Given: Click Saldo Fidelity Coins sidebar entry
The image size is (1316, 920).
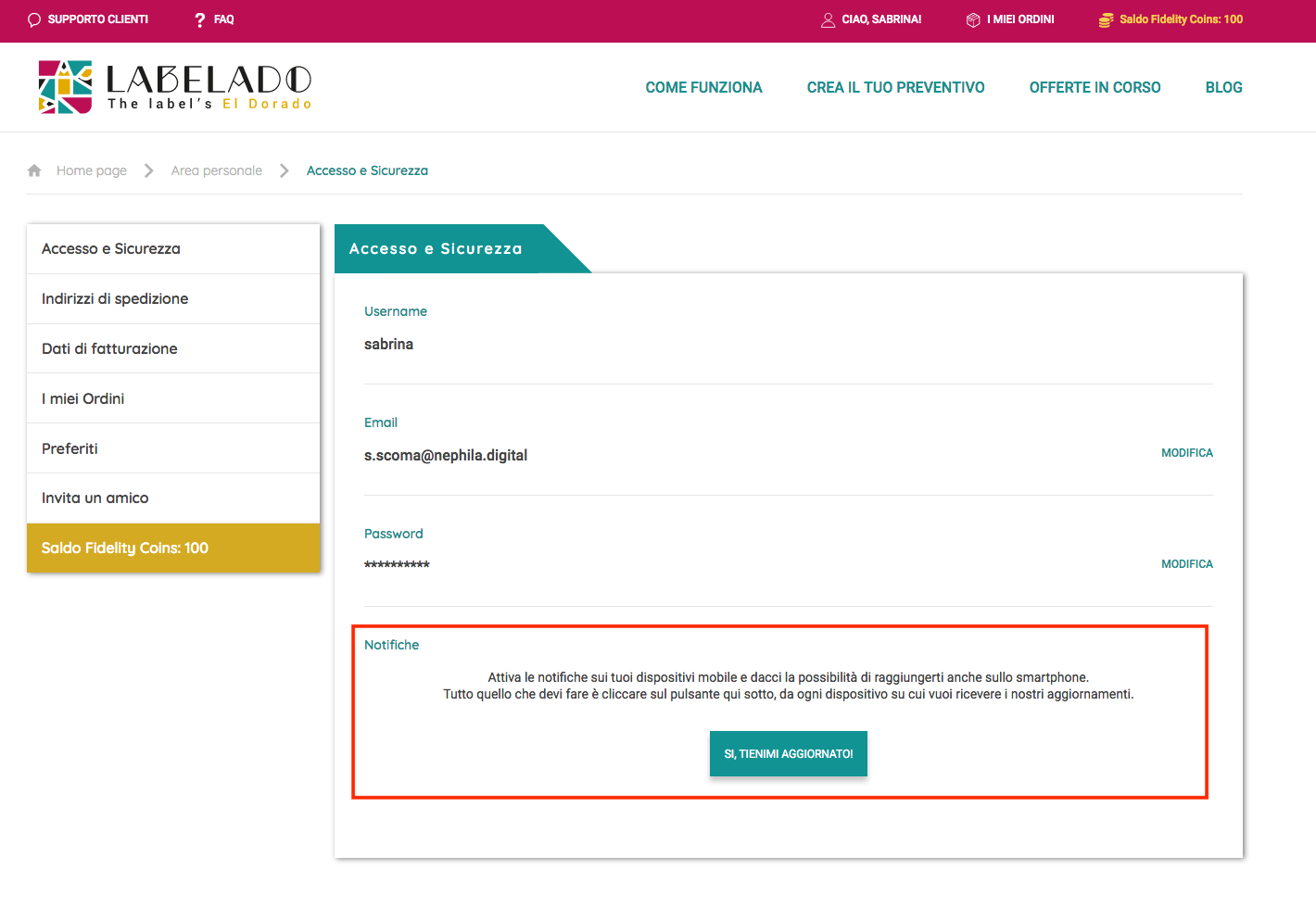Looking at the screenshot, I should (x=173, y=548).
